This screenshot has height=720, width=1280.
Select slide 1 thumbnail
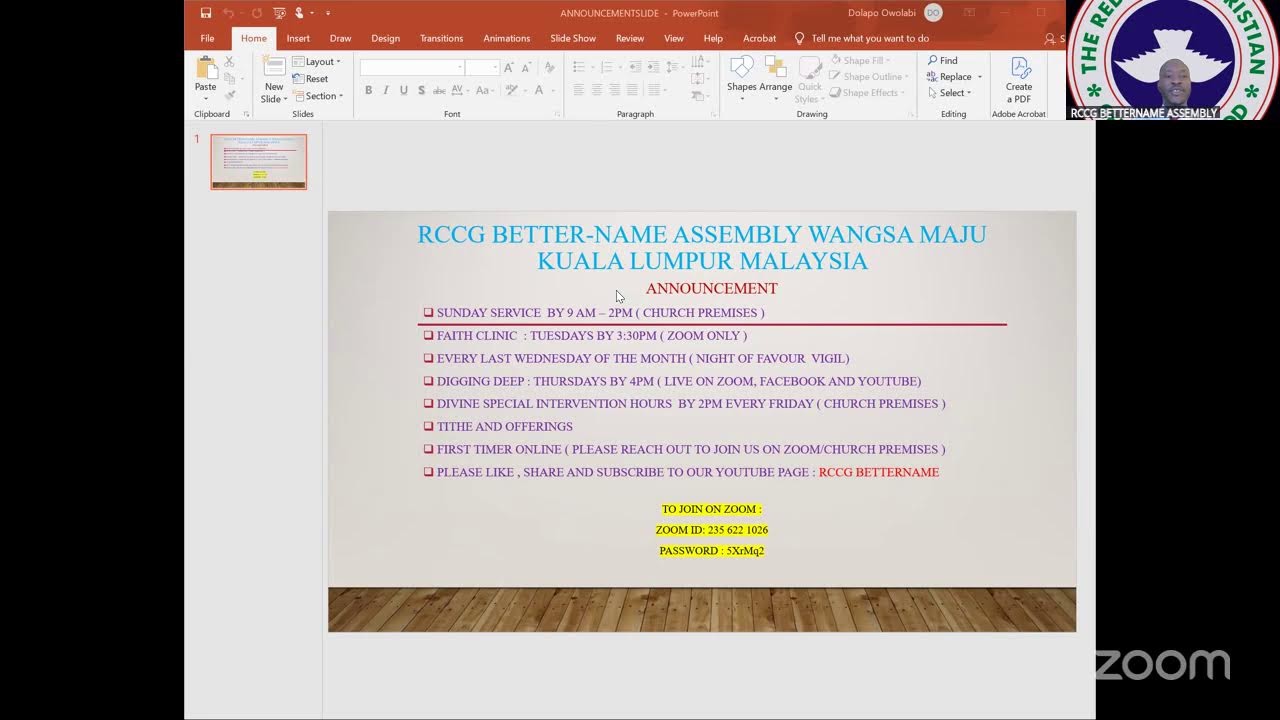pos(259,161)
